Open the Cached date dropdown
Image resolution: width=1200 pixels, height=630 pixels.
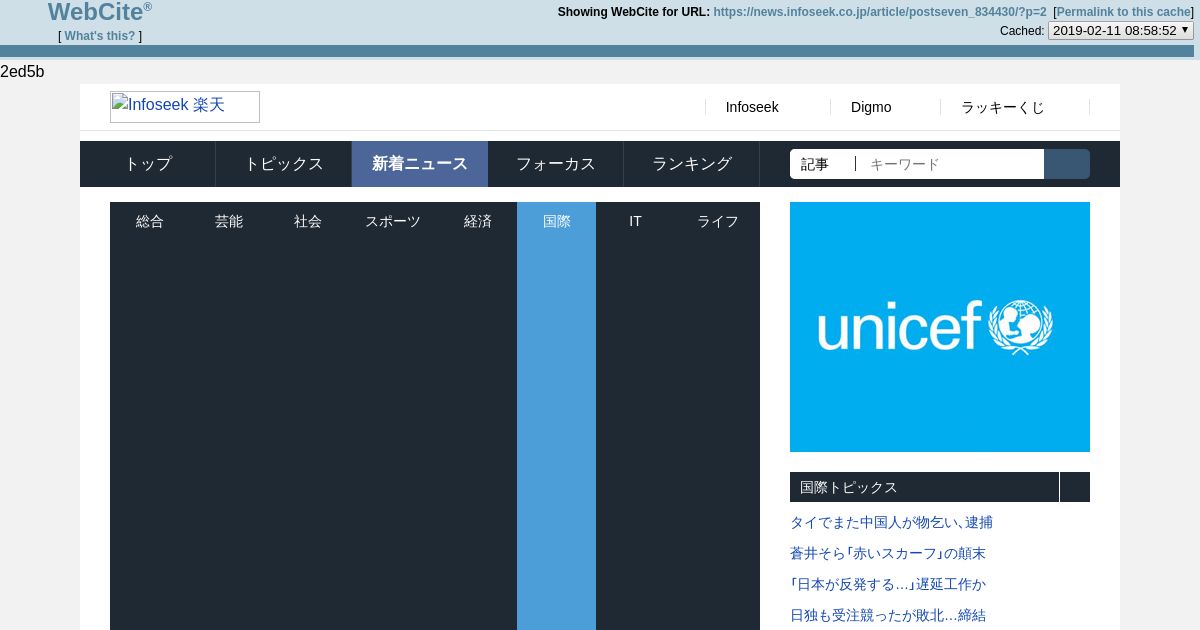click(1121, 30)
